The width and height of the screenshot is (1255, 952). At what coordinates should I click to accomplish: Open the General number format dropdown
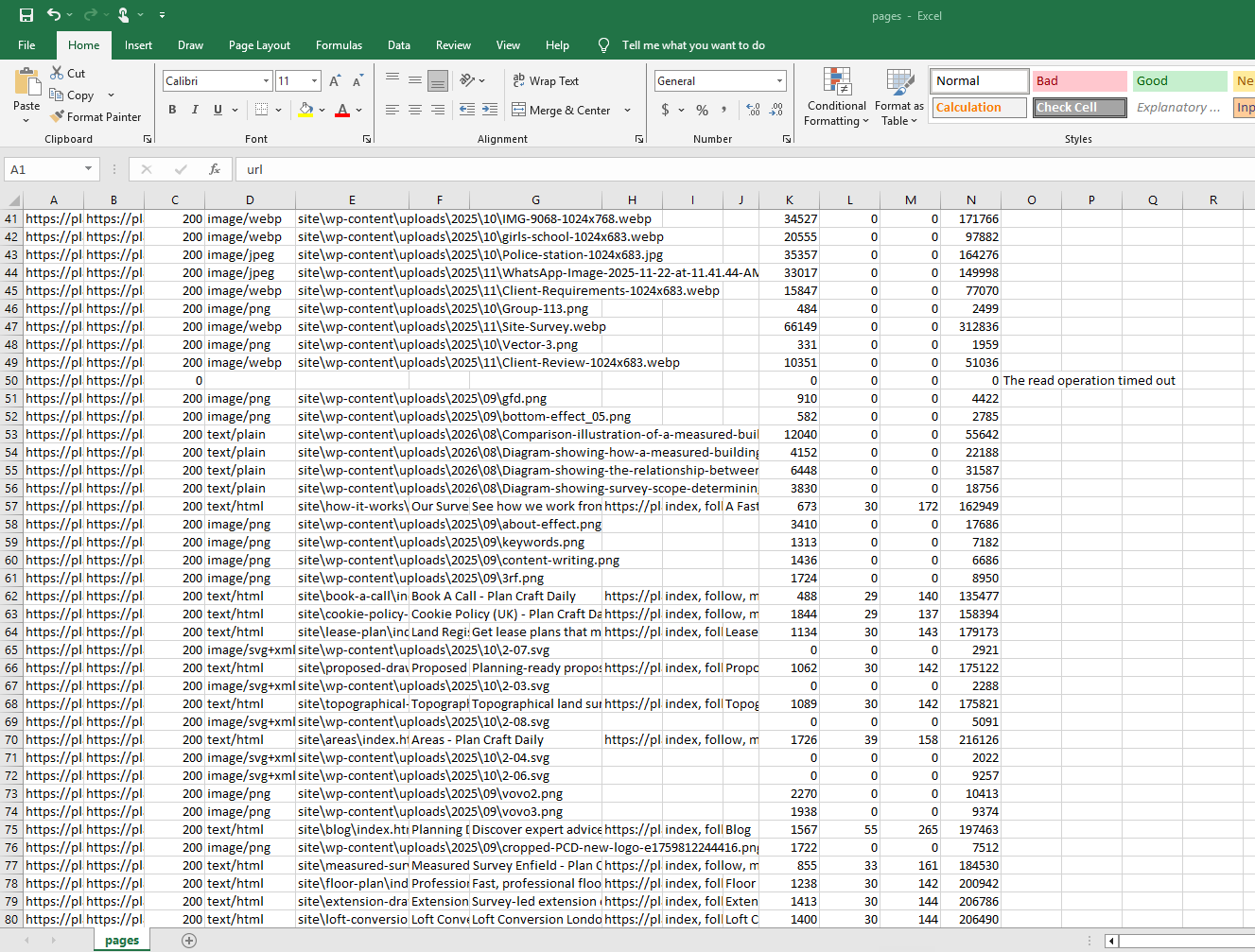(779, 81)
